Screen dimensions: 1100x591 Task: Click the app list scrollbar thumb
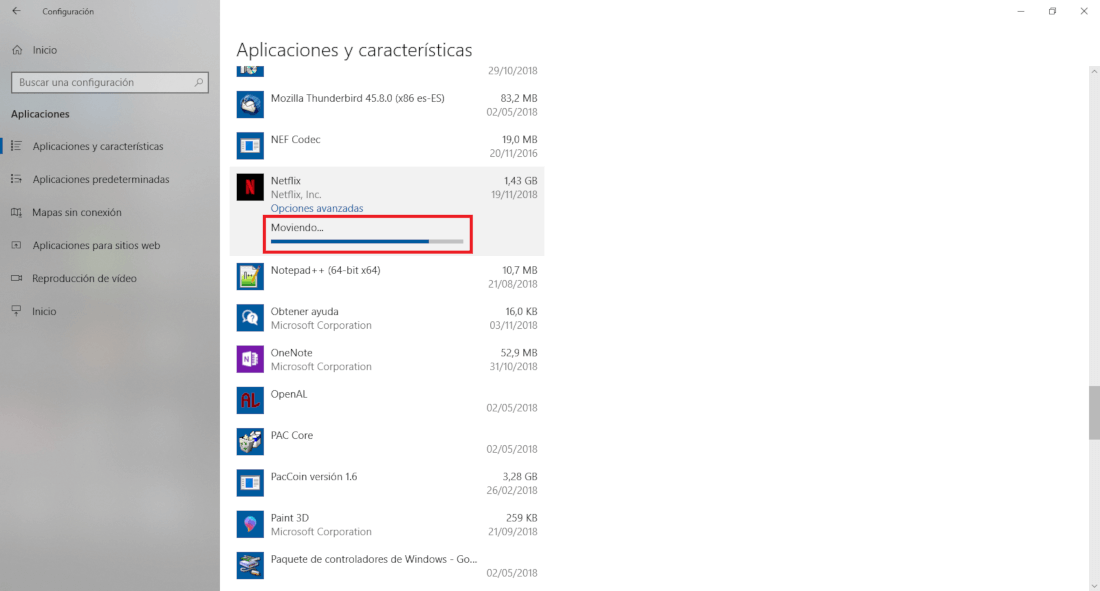(x=1094, y=413)
